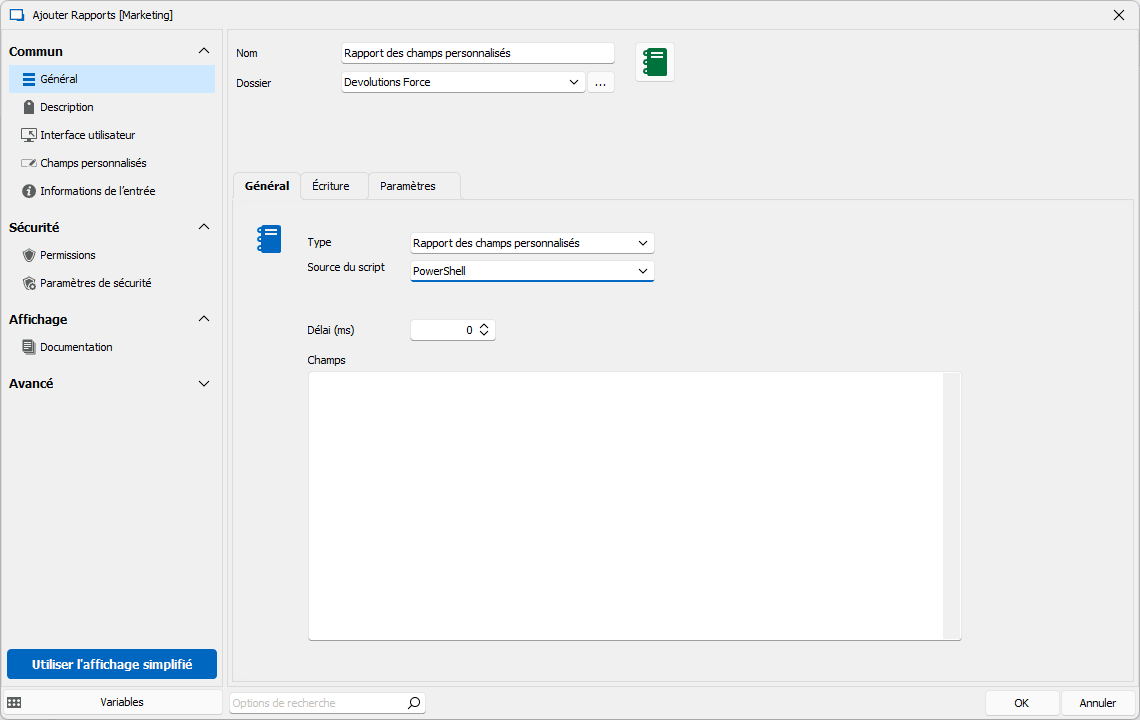Click the Général sidebar icon

coord(29,79)
